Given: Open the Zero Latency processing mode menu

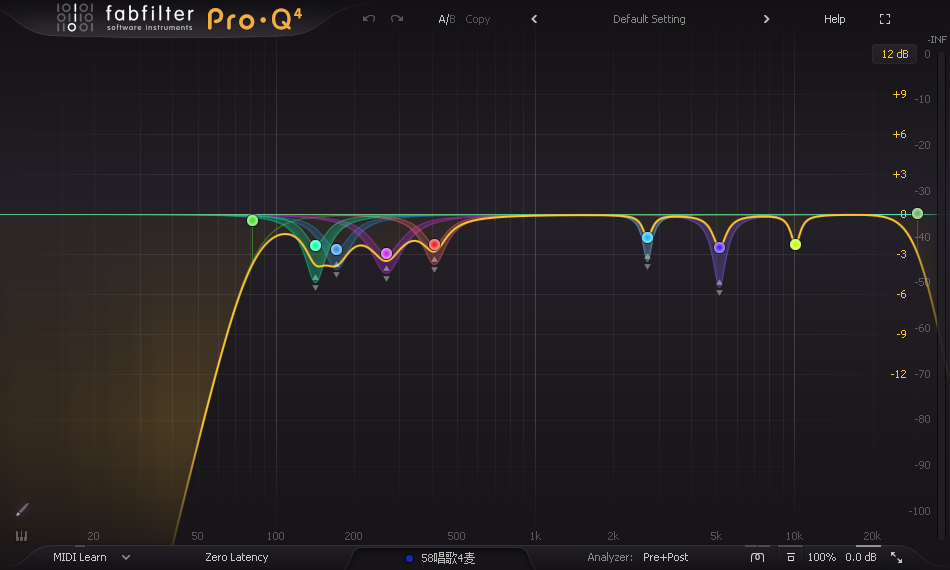Looking at the screenshot, I should coord(236,557).
